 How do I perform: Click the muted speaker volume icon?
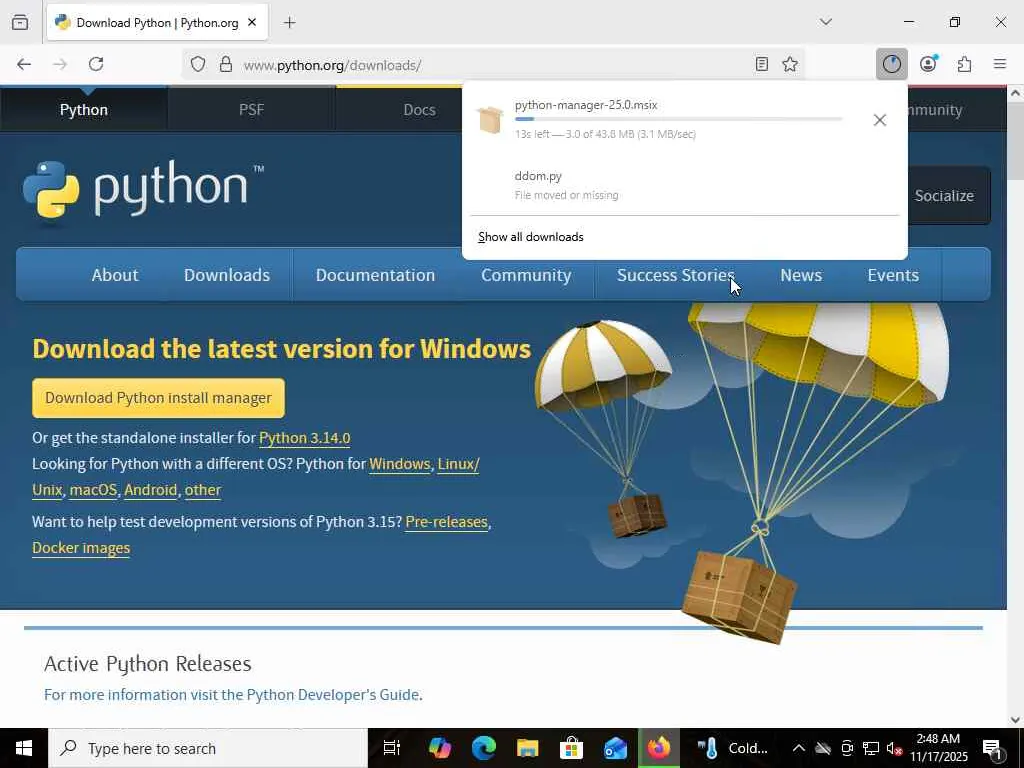[x=894, y=748]
